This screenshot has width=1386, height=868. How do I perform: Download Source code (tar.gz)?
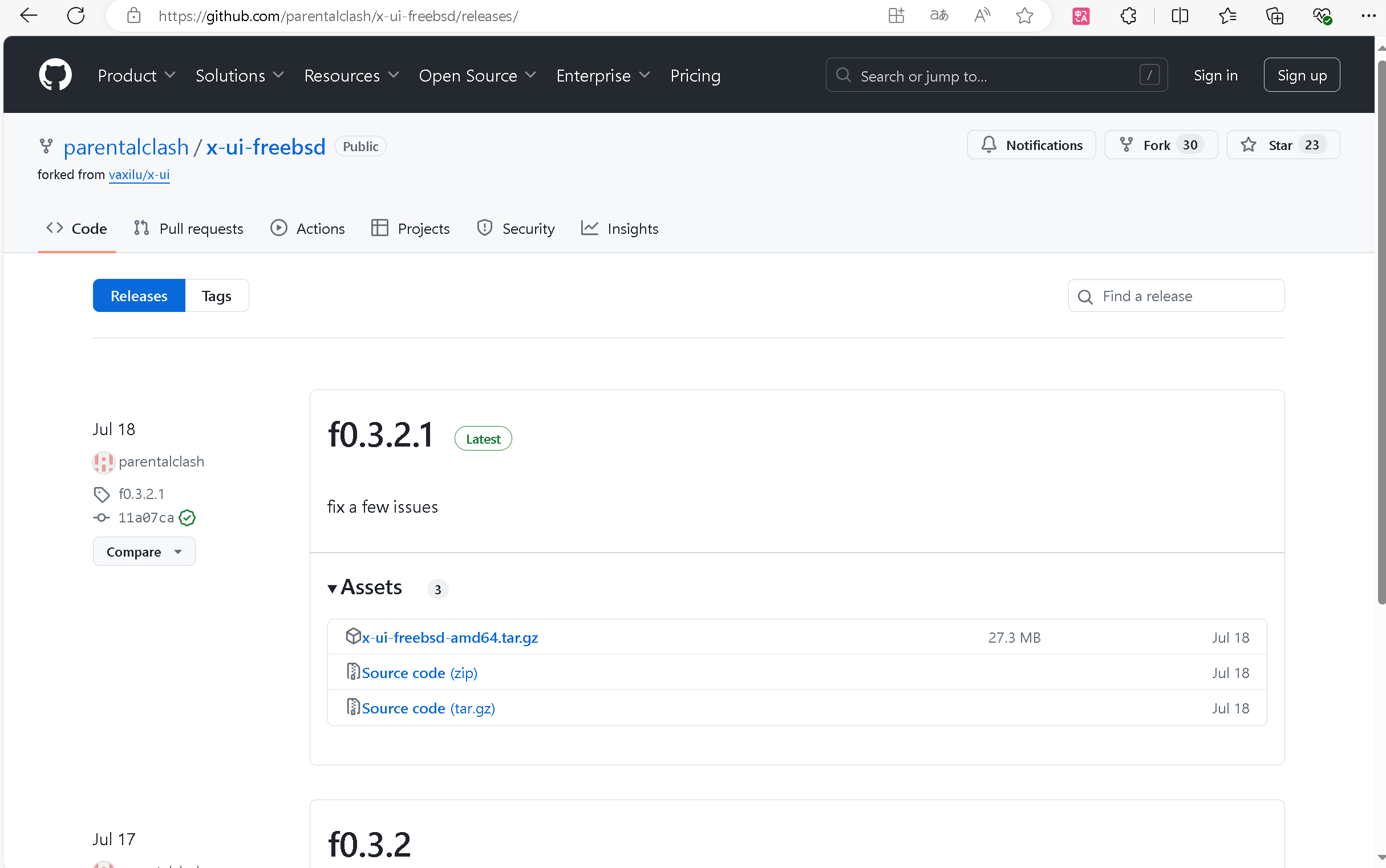click(428, 708)
